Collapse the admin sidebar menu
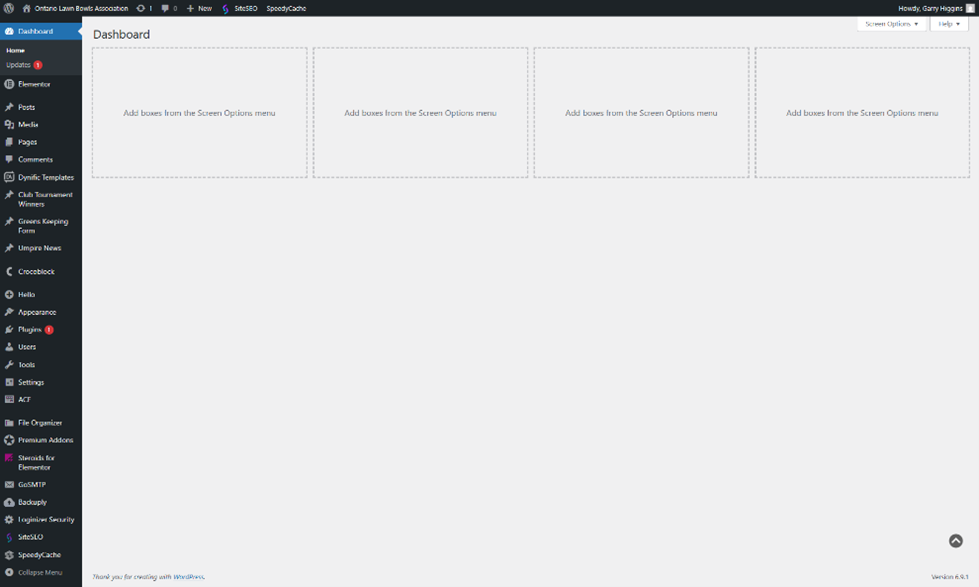 click(x=35, y=573)
